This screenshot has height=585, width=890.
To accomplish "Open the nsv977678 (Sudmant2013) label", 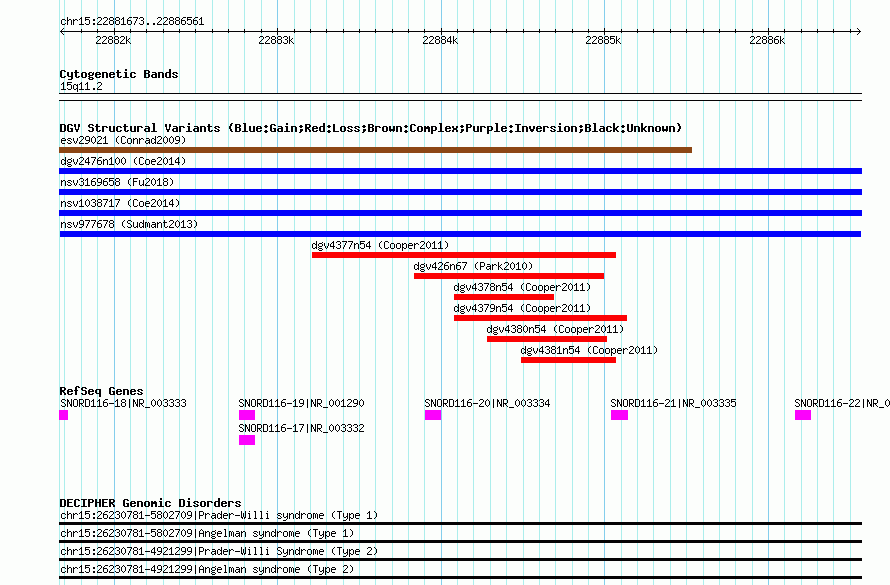I will [129, 224].
